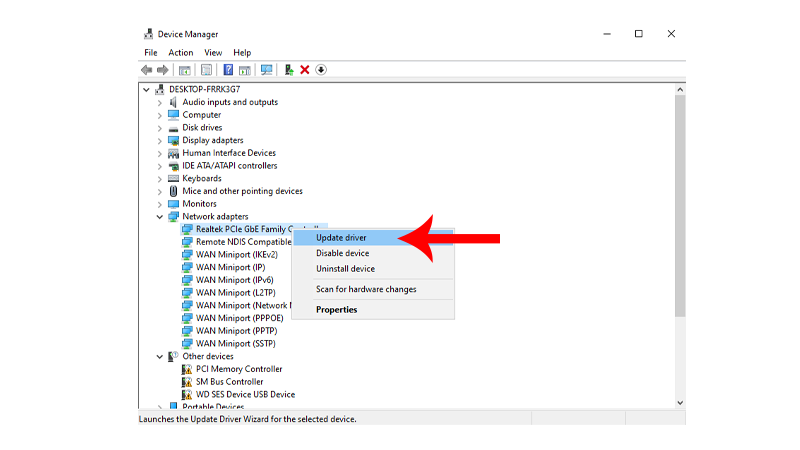
Task: Click the Network adapters category icon
Action: (173, 216)
